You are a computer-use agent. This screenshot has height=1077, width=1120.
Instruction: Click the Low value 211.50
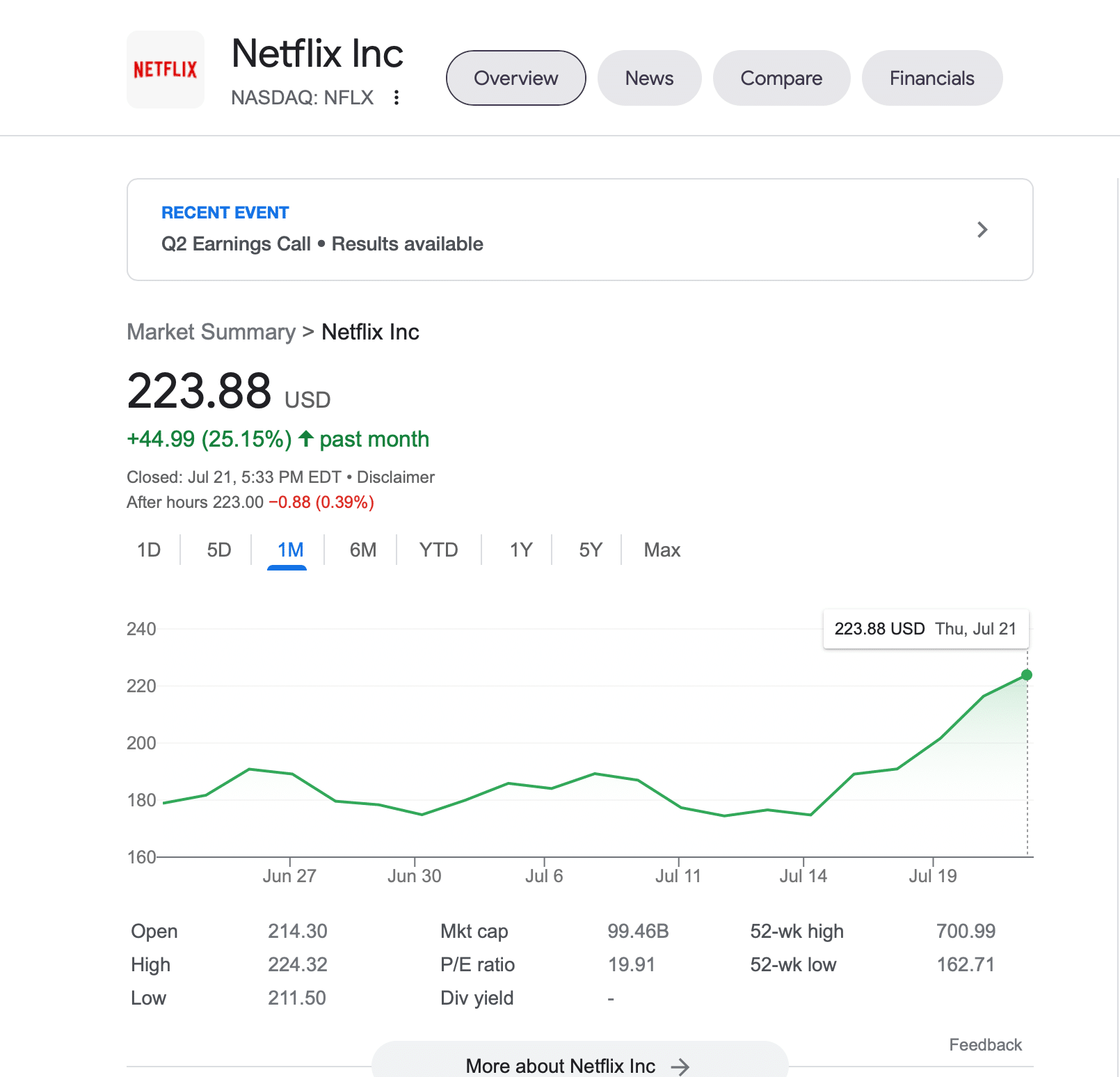[x=297, y=998]
